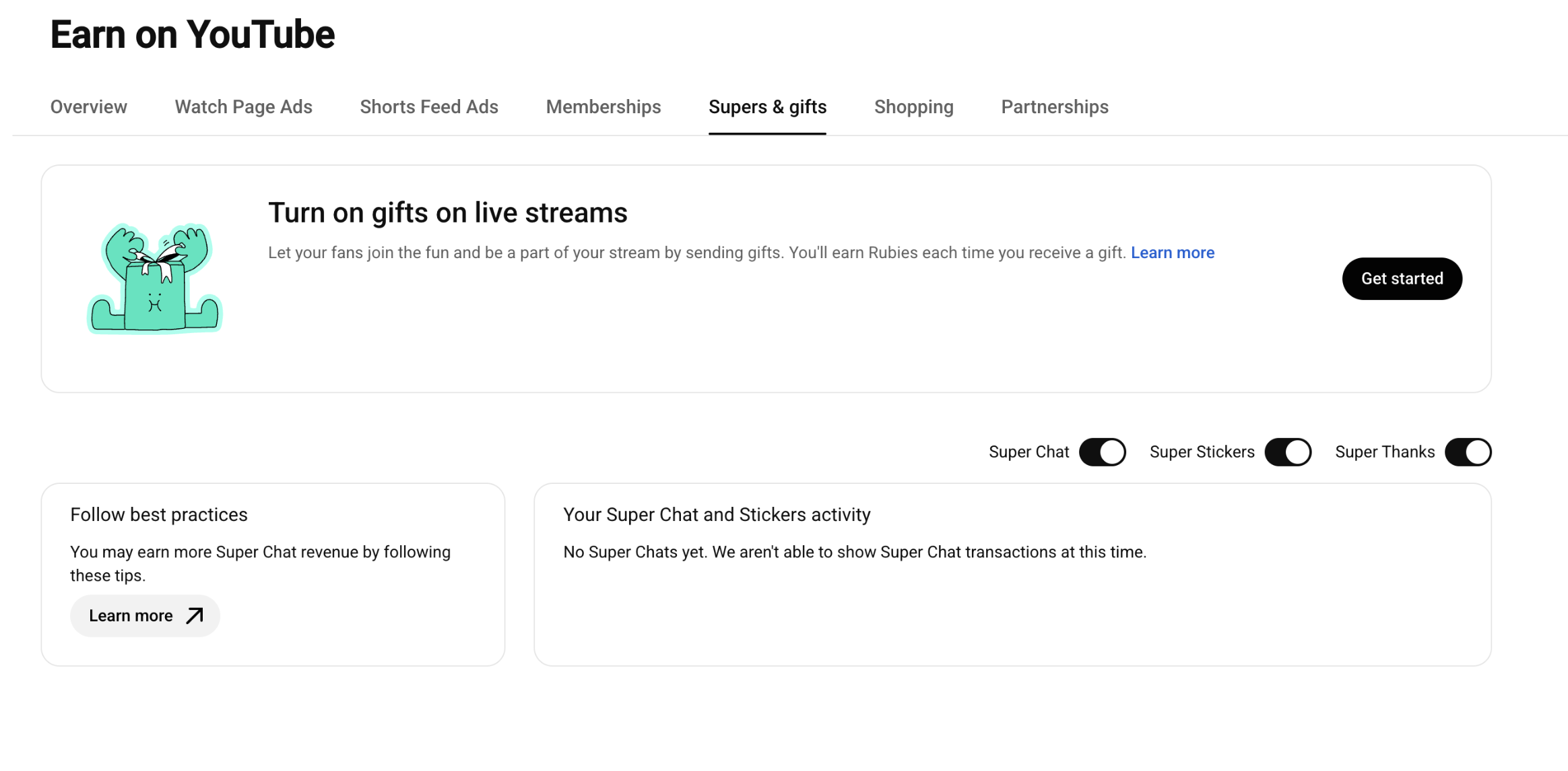Screen dimensions: 1568x771
Task: Select the Supers & gifts tab
Action: click(x=767, y=106)
